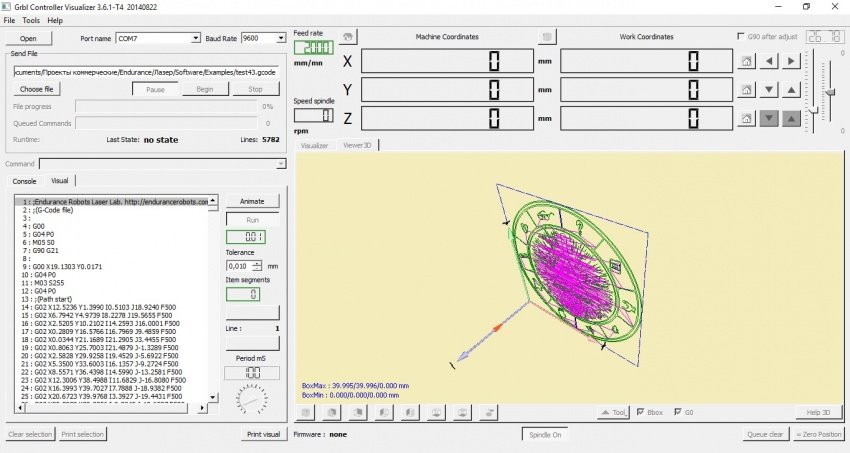Image resolution: width=850 pixels, height=453 pixels.
Task: Open the File menu
Action: [9, 20]
